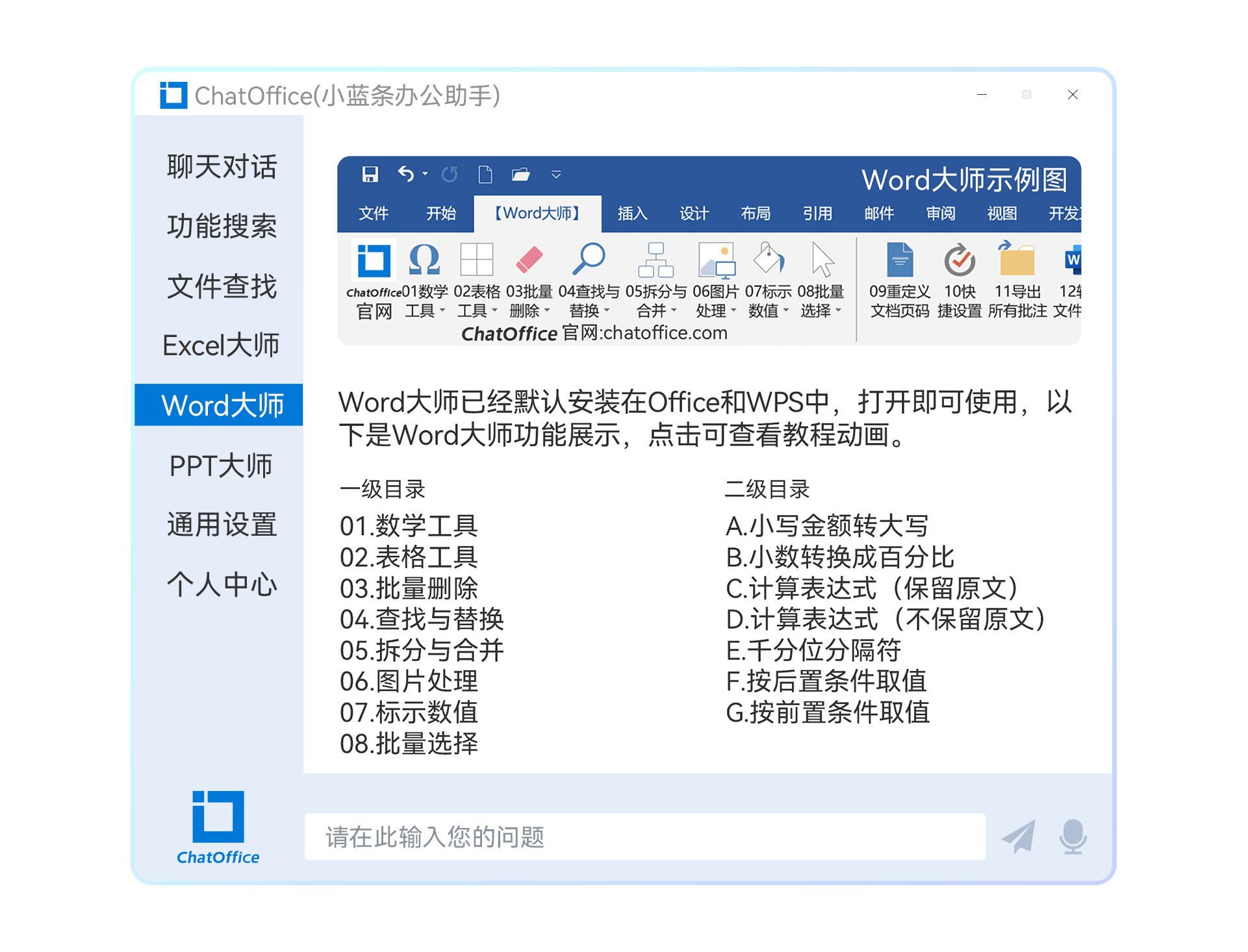The height and width of the screenshot is (952, 1248).
Task: Click the open folder icon
Action: [x=521, y=174]
